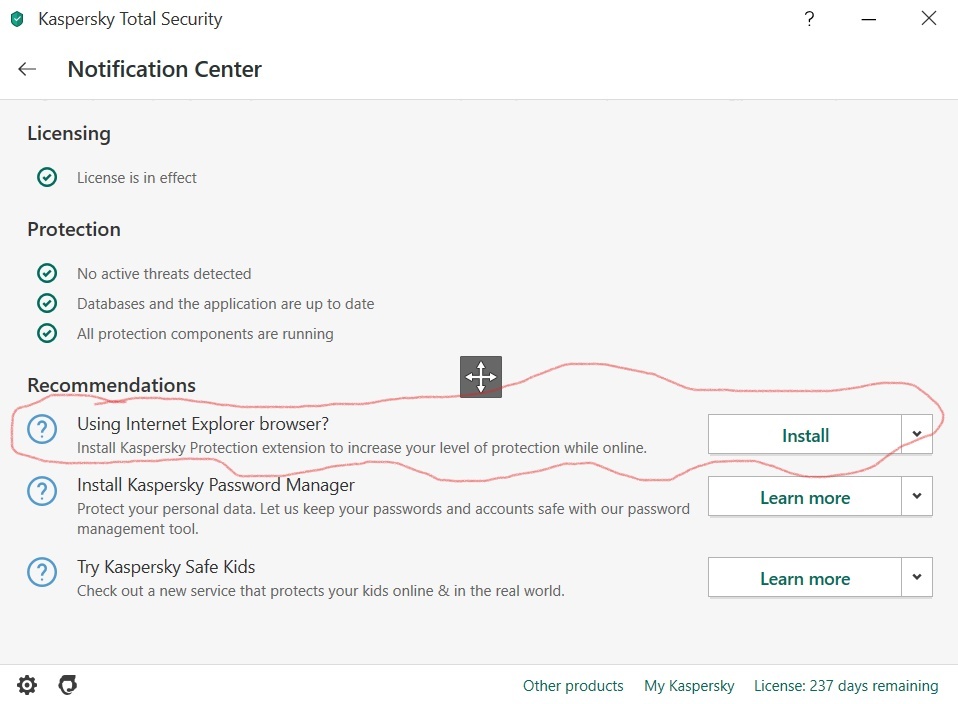Click the green check next to License is in effect
Screen dimensions: 958x704
pos(46,177)
